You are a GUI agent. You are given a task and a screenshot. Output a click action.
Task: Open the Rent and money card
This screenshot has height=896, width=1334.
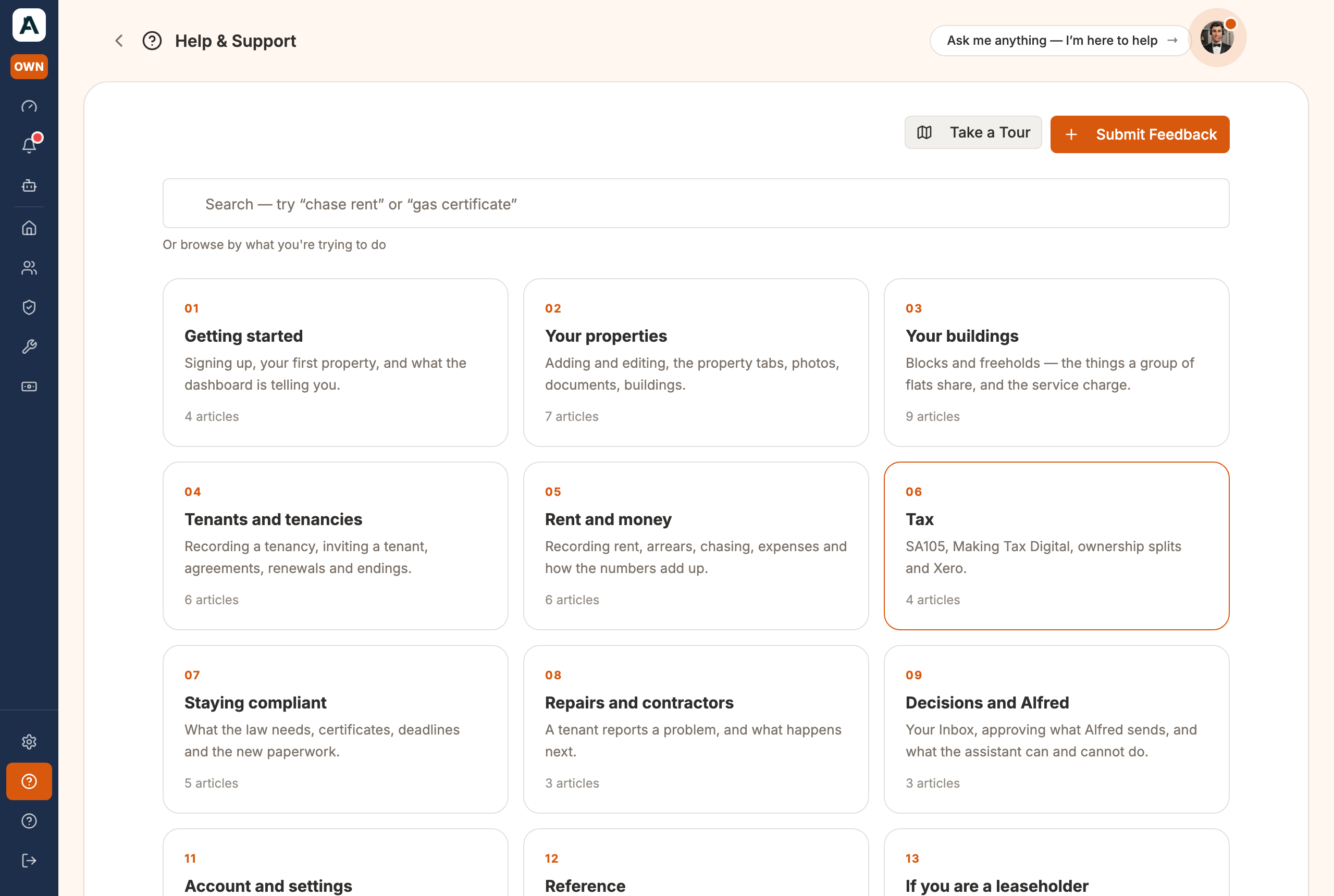click(x=696, y=546)
